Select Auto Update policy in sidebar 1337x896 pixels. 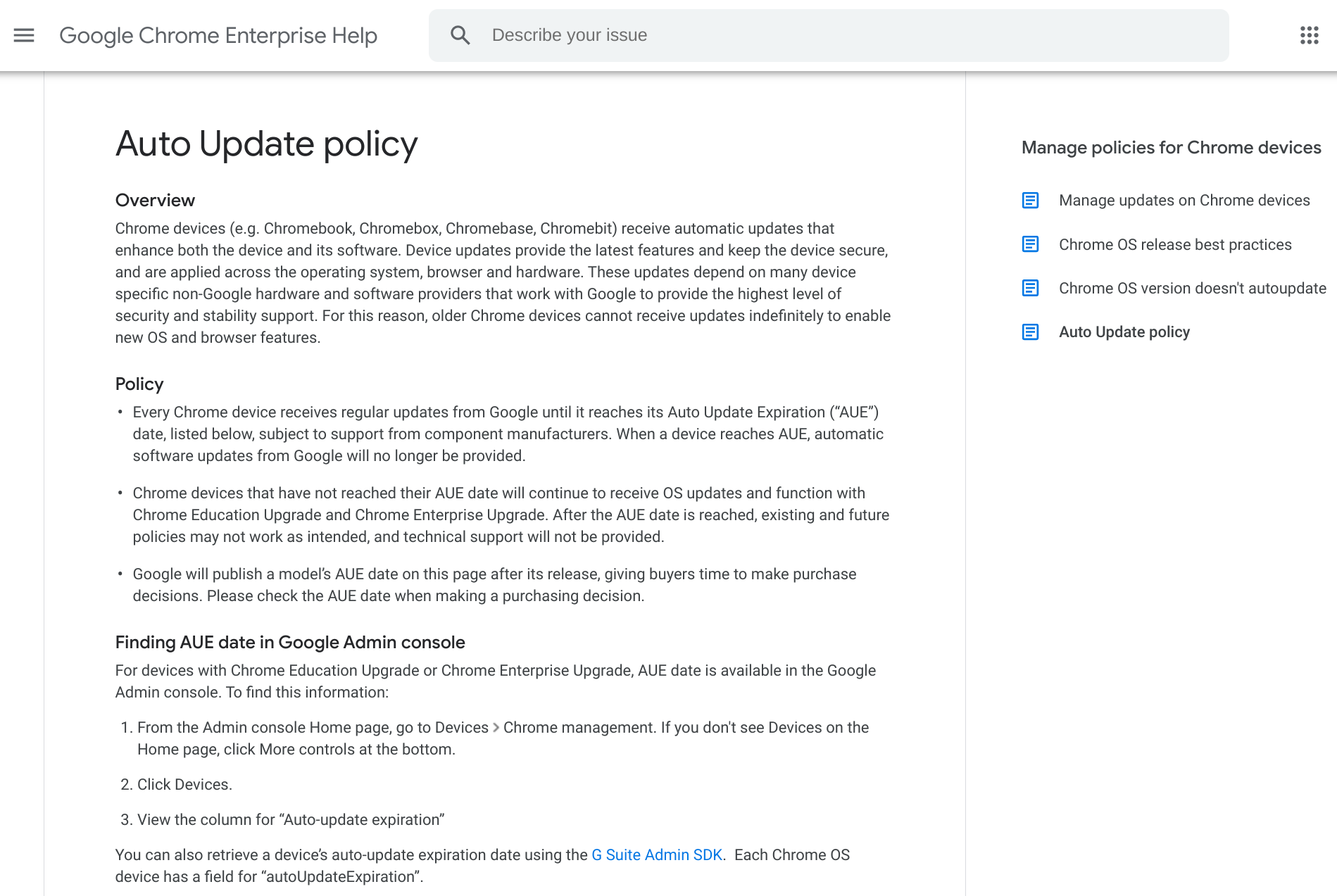[x=1124, y=332]
